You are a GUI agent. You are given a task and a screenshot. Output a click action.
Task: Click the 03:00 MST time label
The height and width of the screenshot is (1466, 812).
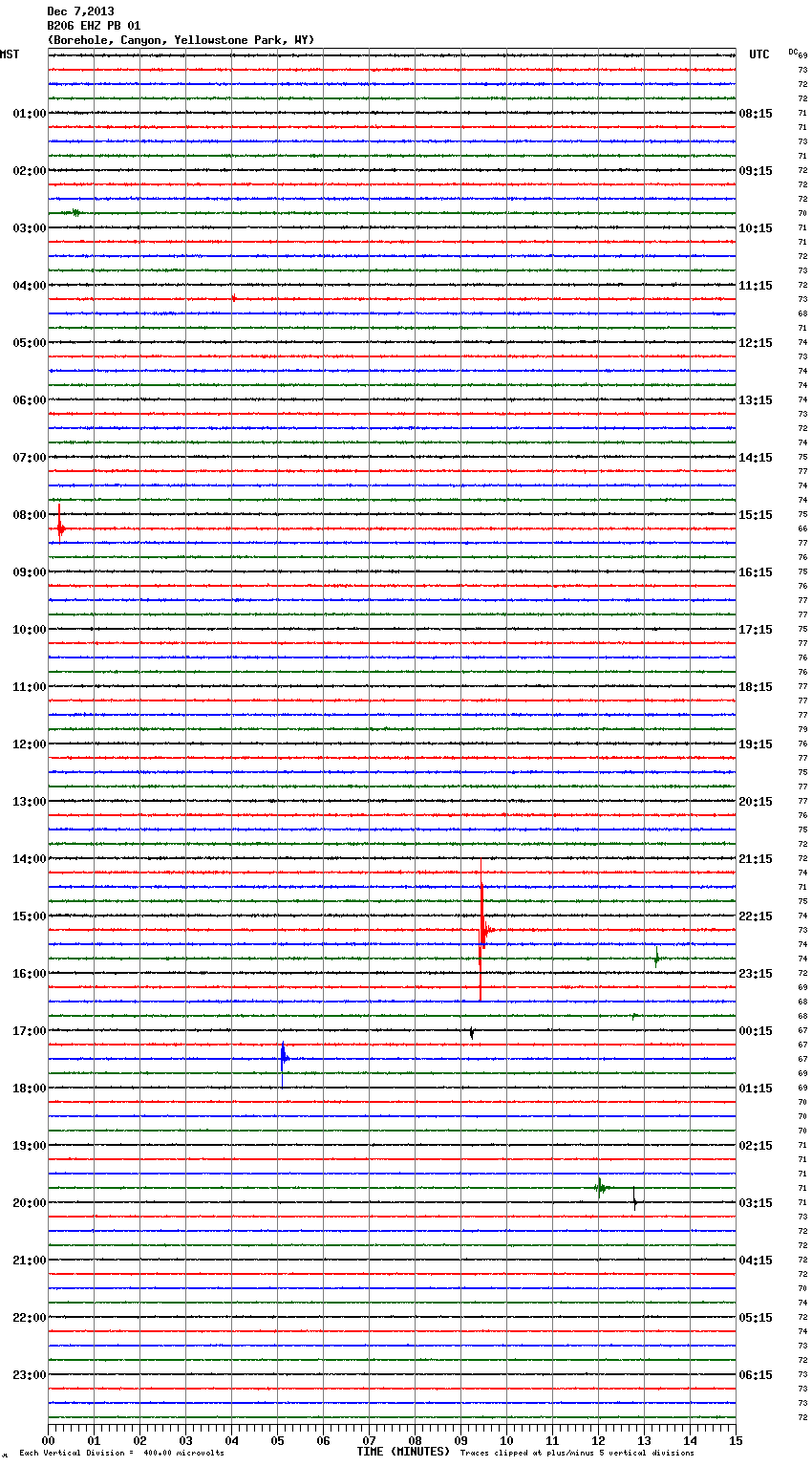30,228
